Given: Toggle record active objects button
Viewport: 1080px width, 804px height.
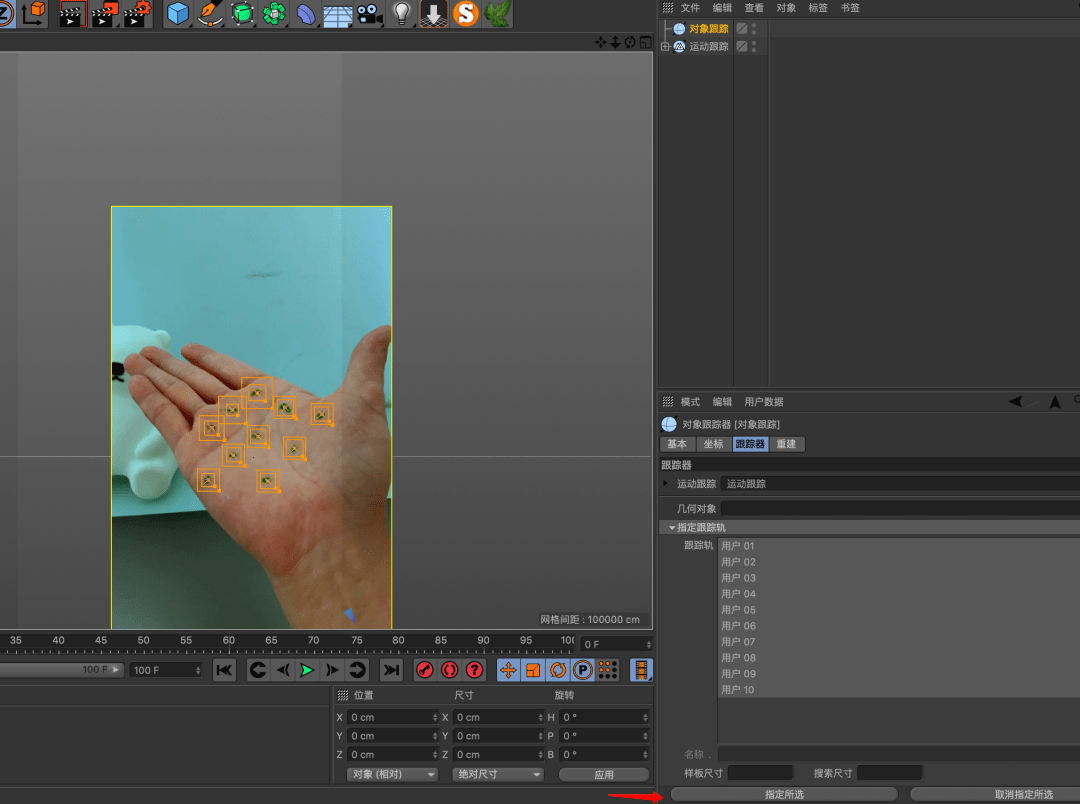Looking at the screenshot, I should pos(424,670).
